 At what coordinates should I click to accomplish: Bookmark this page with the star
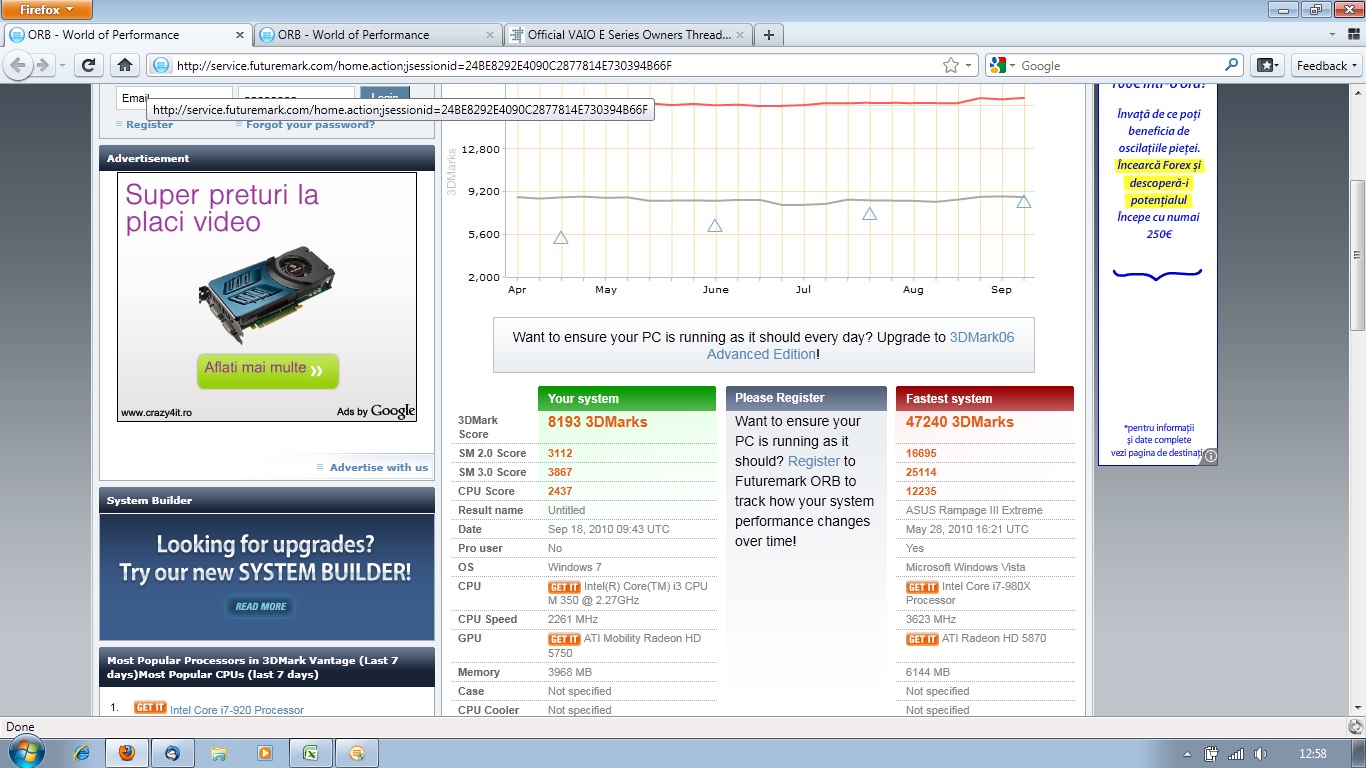(x=950, y=65)
